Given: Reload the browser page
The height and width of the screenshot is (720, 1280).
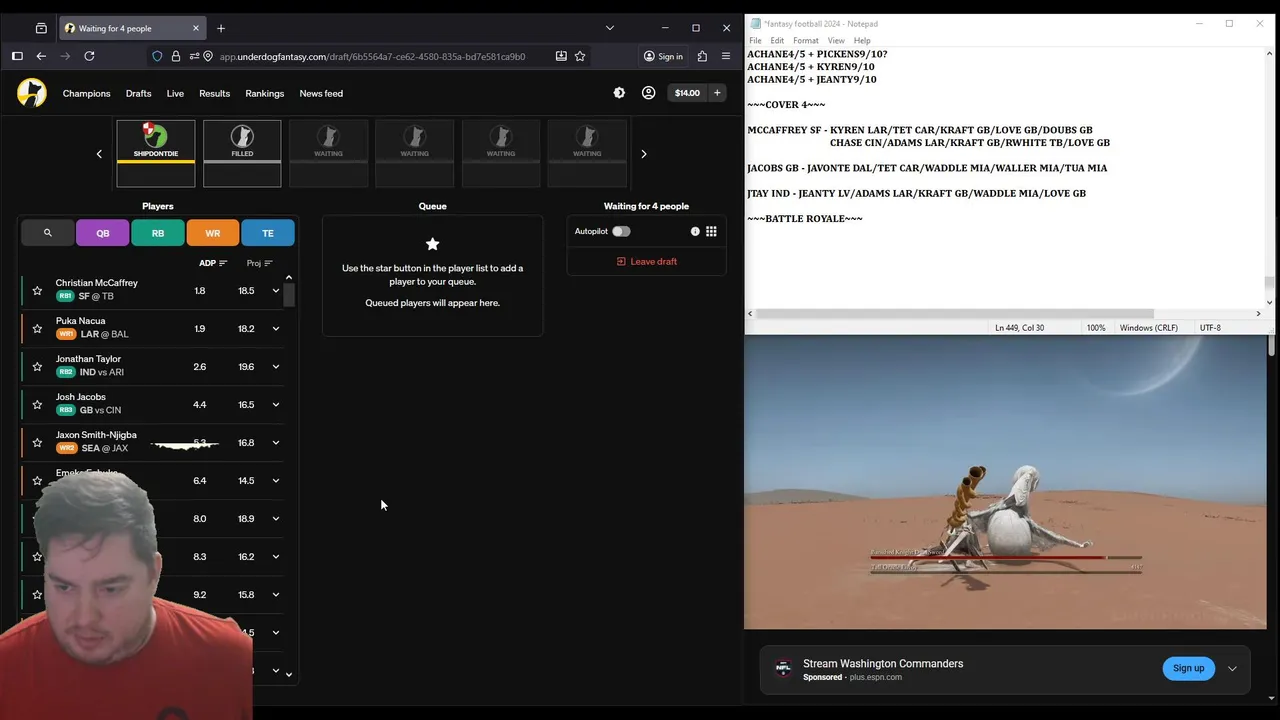Looking at the screenshot, I should point(89,56).
